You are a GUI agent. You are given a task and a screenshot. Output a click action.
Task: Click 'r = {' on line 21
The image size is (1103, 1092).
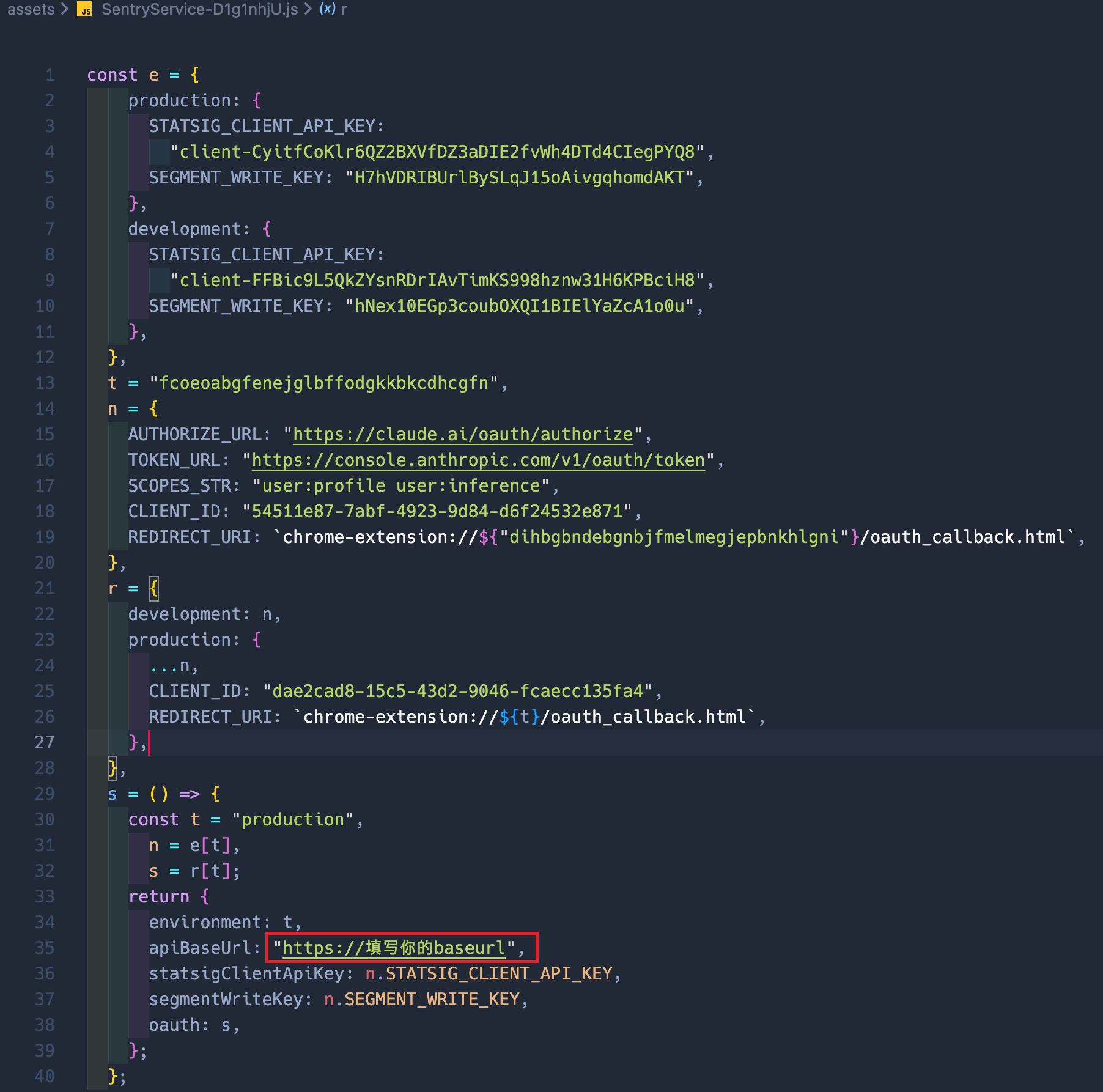pyautogui.click(x=133, y=588)
